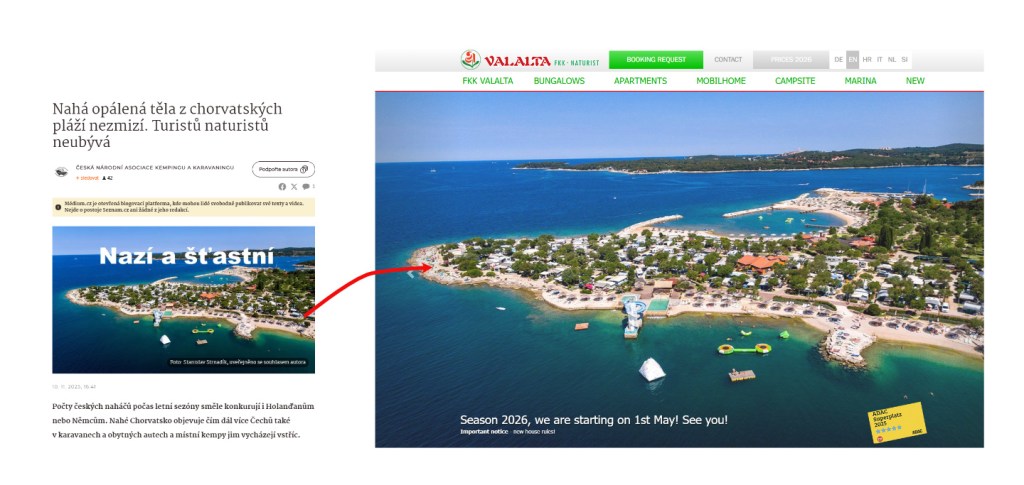The image size is (1024, 485).
Task: Open the CAMPSITE menu
Action: tap(795, 81)
